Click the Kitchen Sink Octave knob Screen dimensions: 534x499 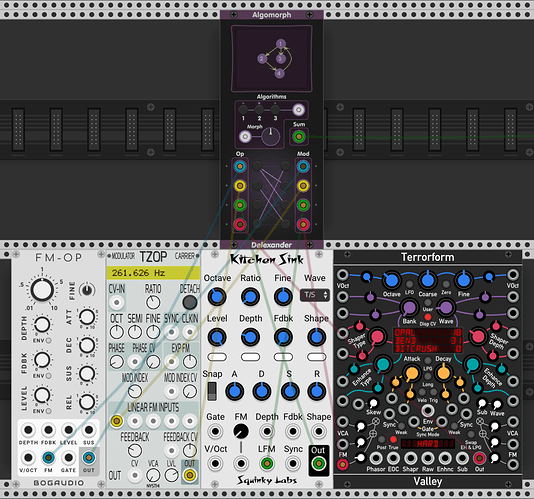coord(217,297)
